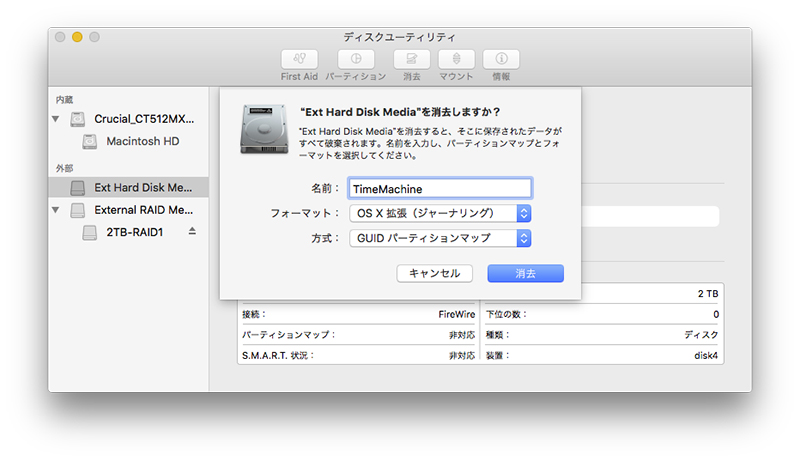This screenshot has width=800, height=461.
Task: Click the パーティションマップ label in info table
Action: (289, 335)
